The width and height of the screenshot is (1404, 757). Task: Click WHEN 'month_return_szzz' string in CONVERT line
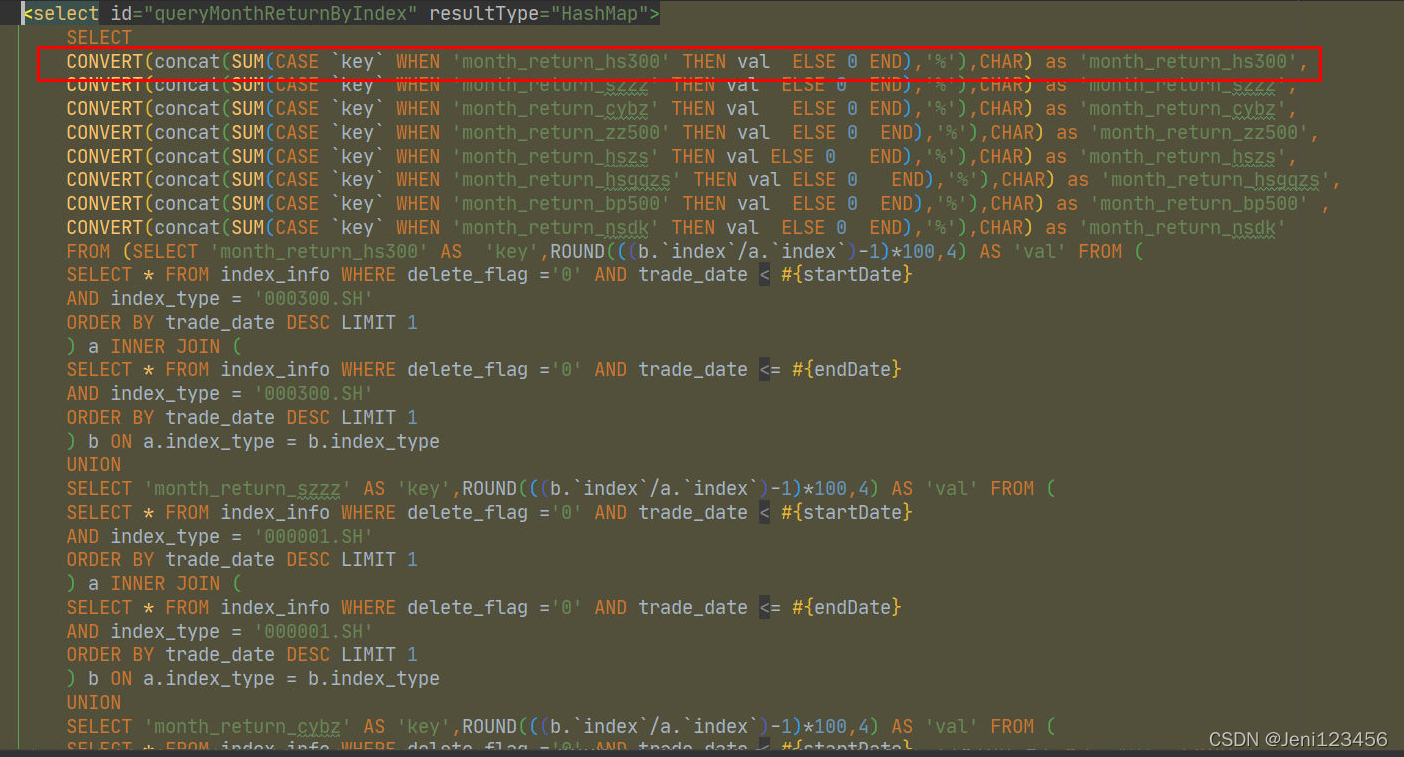click(555, 85)
